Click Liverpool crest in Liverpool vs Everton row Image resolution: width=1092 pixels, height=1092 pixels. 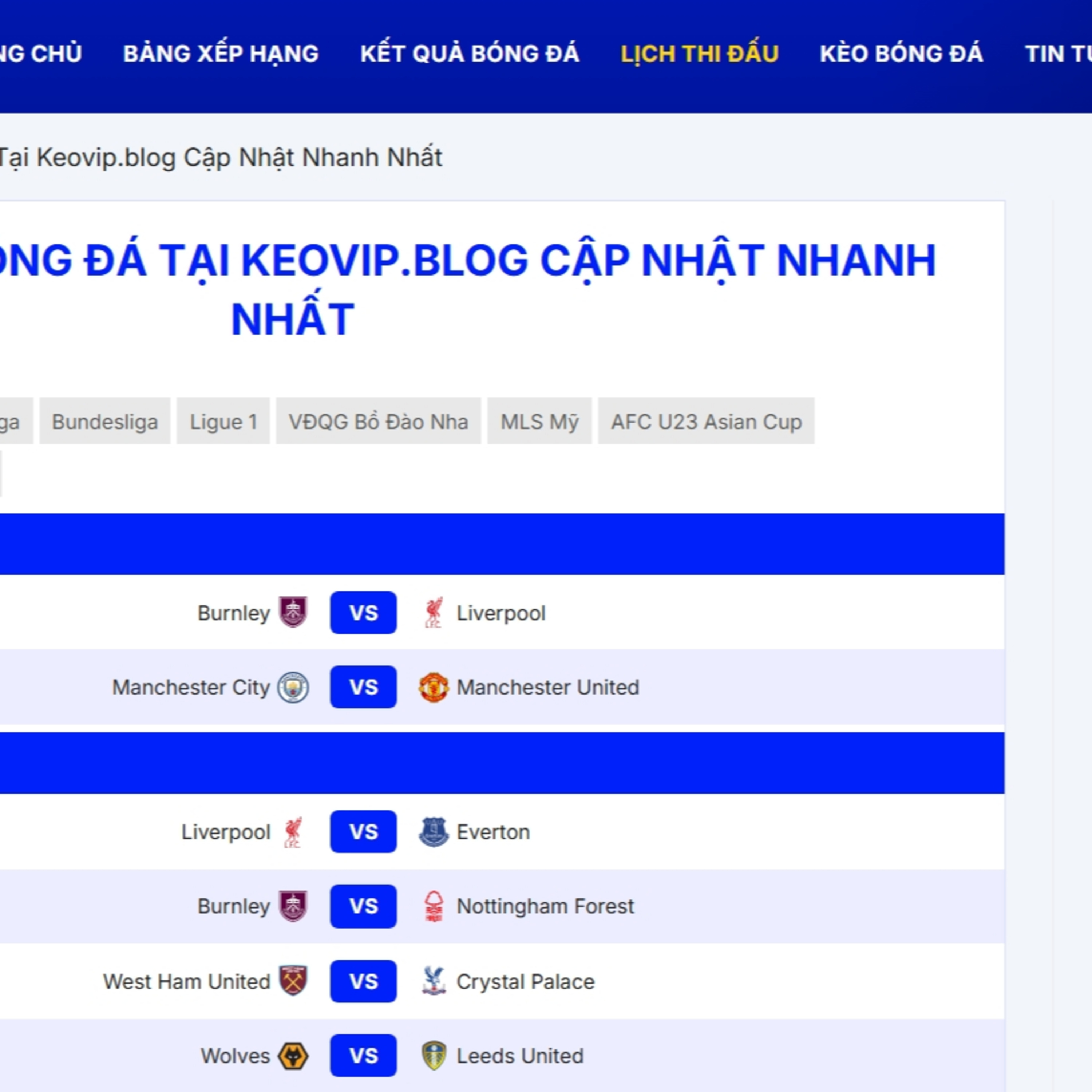293,831
